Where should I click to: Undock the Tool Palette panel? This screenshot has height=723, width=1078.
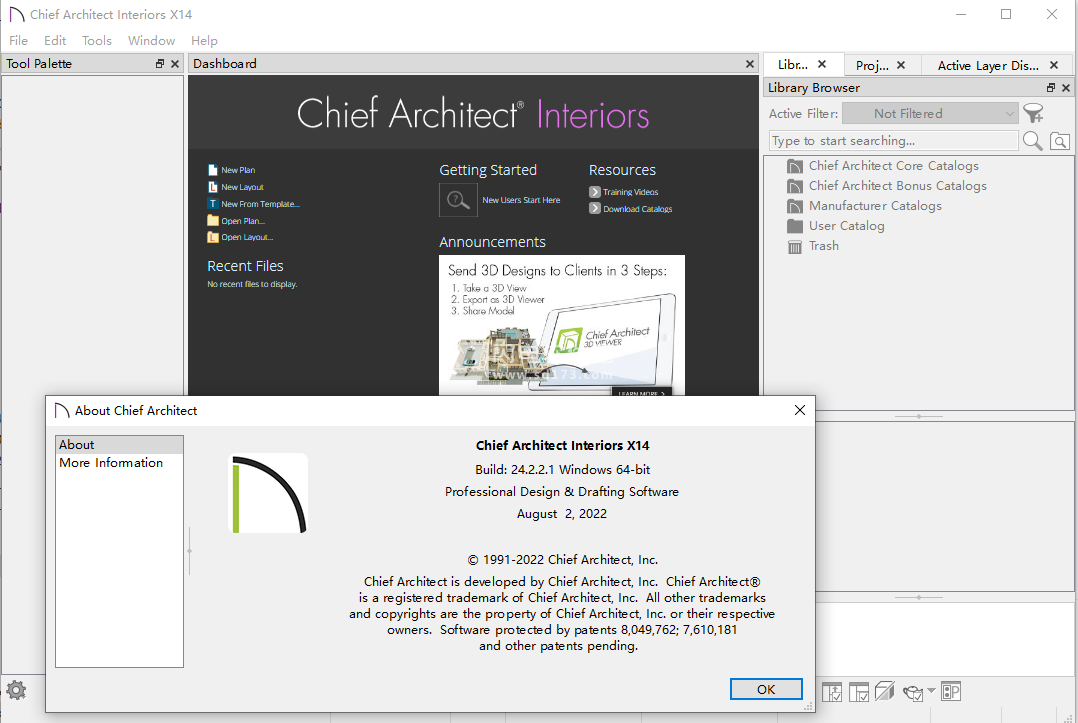(160, 63)
